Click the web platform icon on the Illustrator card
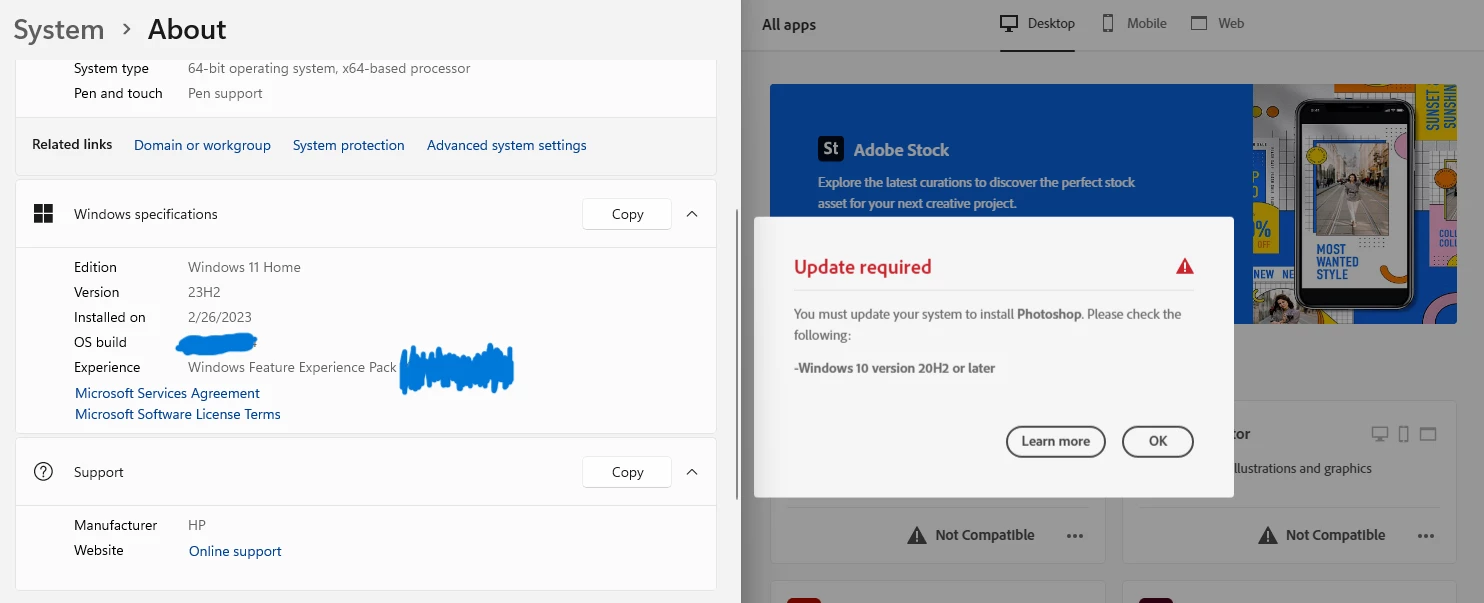Screen dimensions: 1484x603 1428,434
